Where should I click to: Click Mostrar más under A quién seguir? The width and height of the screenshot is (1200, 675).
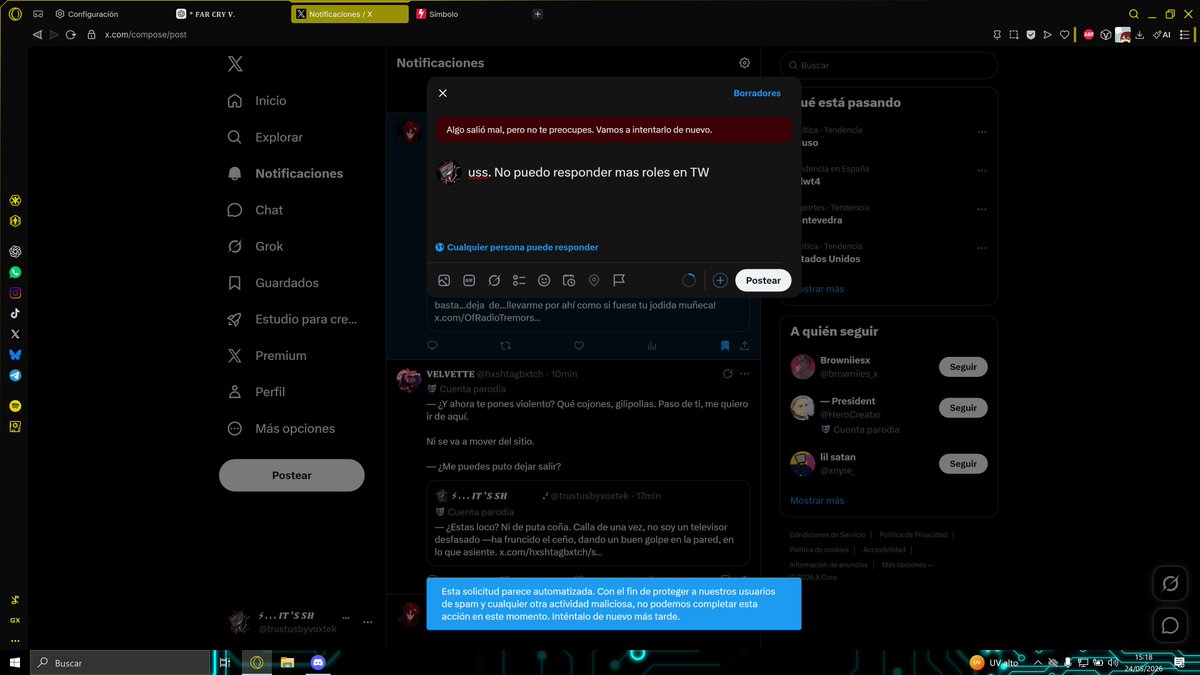817,500
